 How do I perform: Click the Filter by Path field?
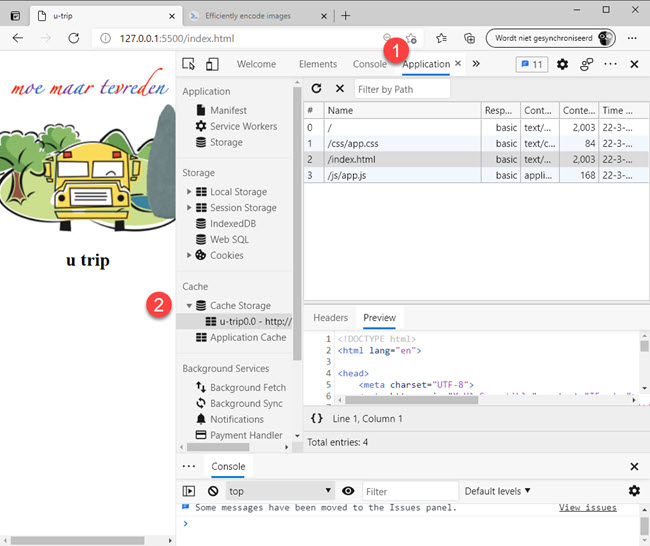tap(402, 89)
